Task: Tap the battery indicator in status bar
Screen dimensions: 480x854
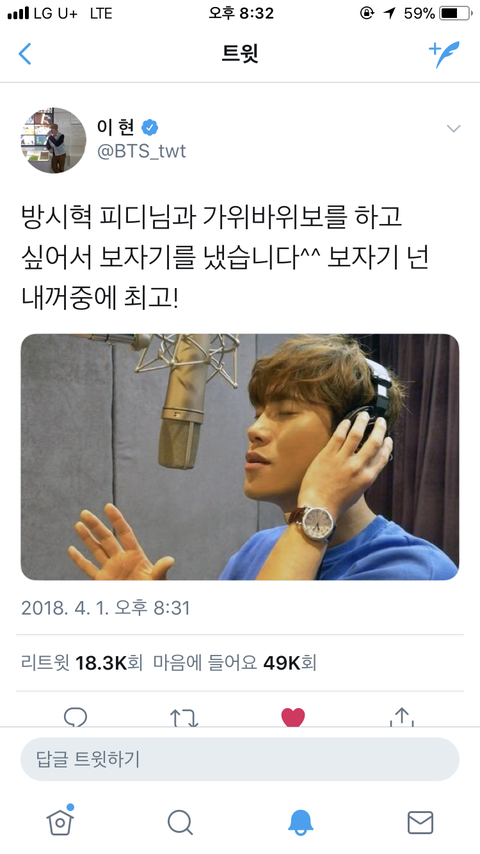Action: (x=455, y=13)
